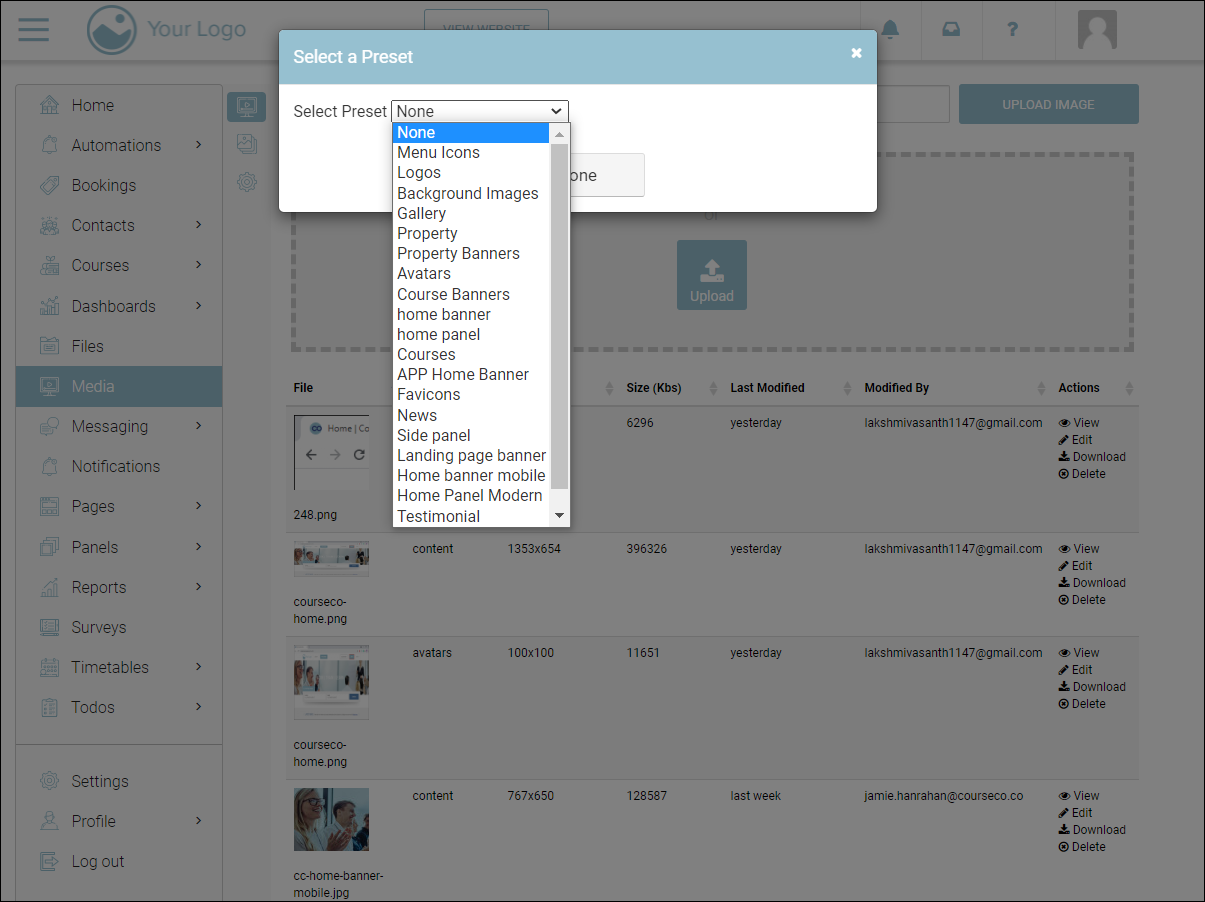Image resolution: width=1205 pixels, height=902 pixels.
Task: Open the inbox tray icon
Action: (x=951, y=29)
